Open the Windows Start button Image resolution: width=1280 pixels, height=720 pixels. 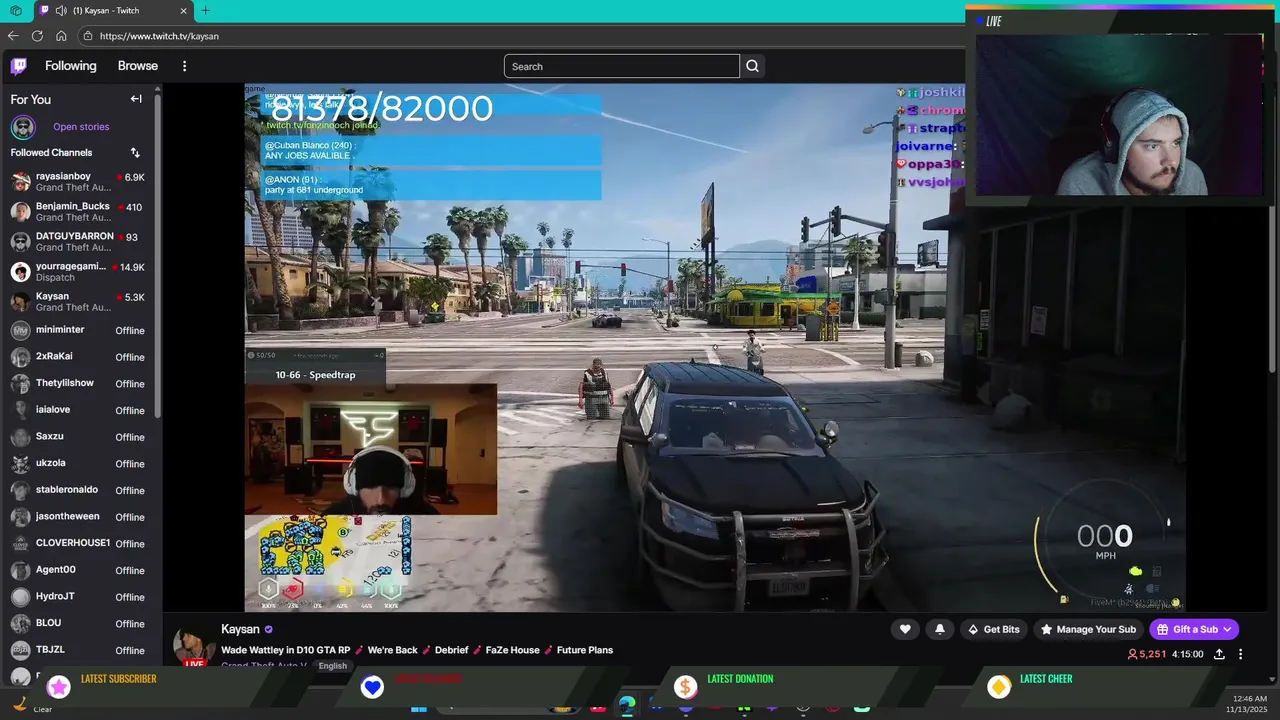pos(419,708)
